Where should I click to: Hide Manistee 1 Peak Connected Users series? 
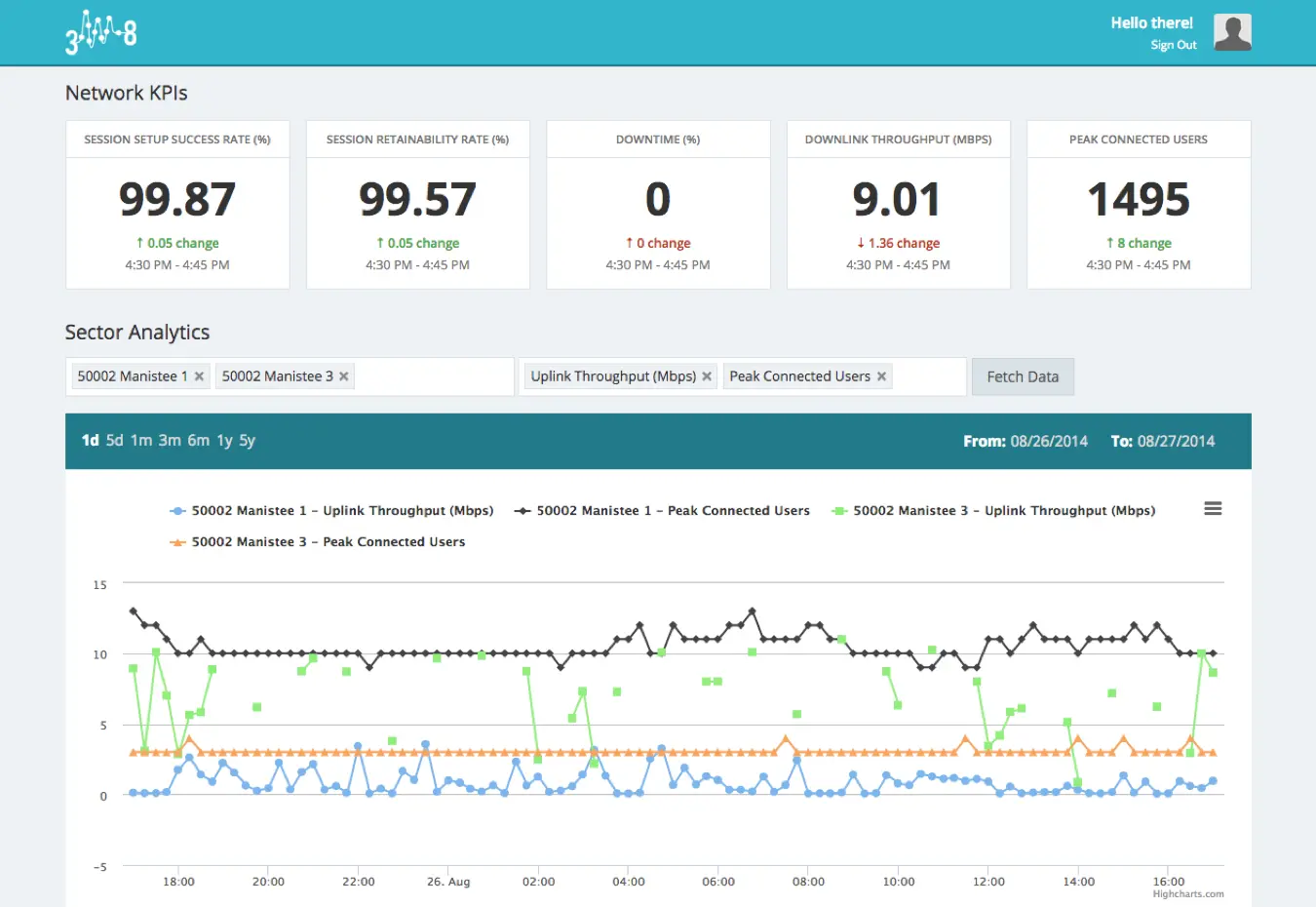673,511
